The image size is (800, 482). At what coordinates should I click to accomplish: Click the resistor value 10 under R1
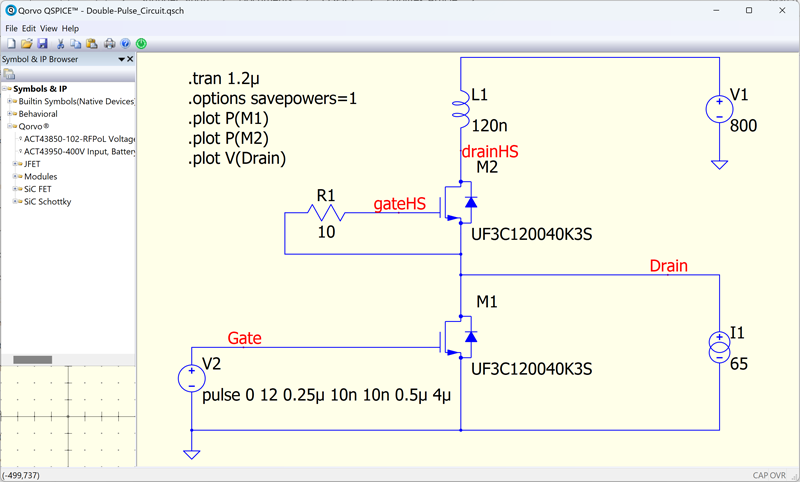[x=327, y=232]
